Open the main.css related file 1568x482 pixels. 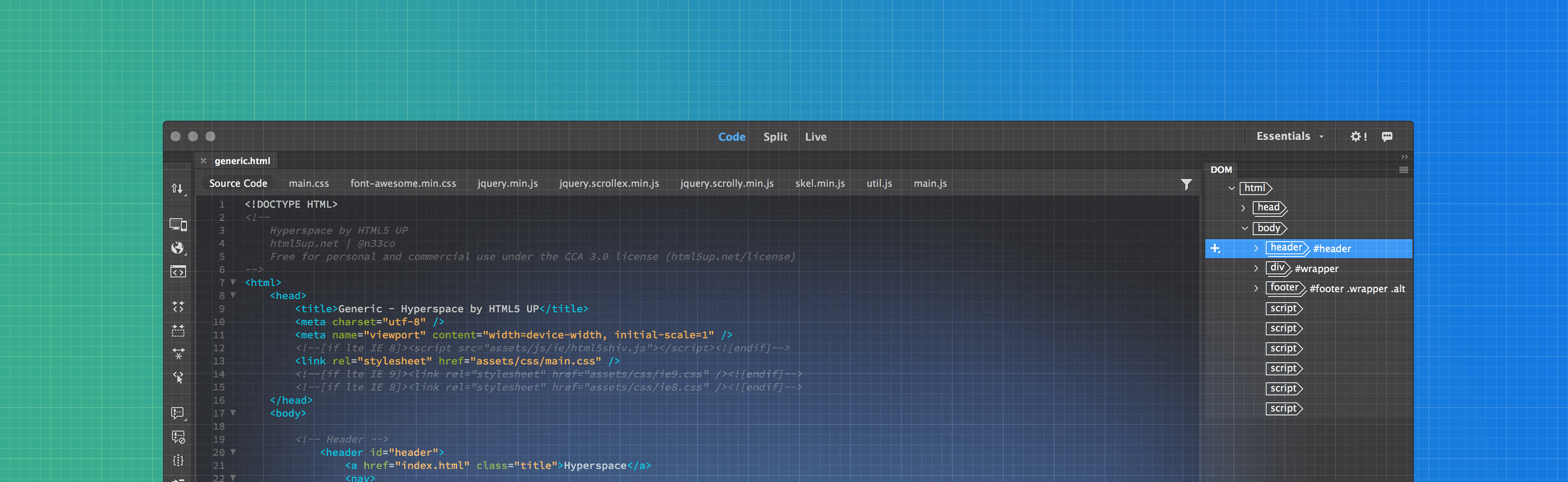(x=309, y=183)
